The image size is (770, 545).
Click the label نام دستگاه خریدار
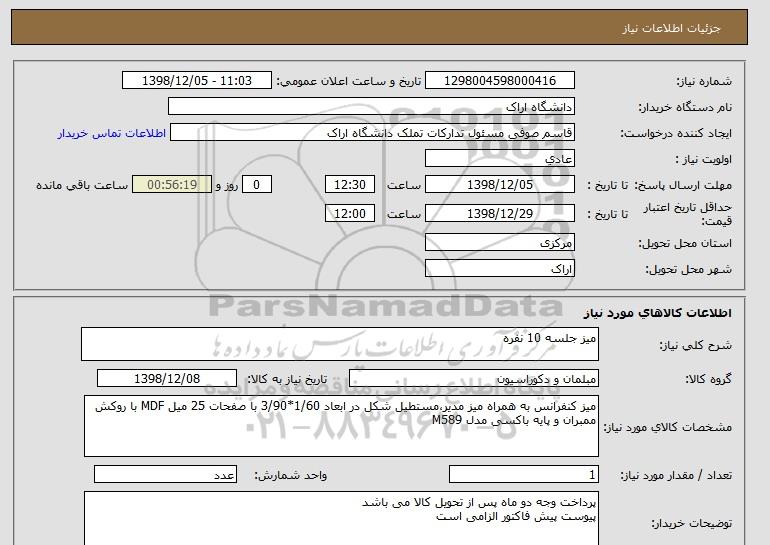coord(685,107)
